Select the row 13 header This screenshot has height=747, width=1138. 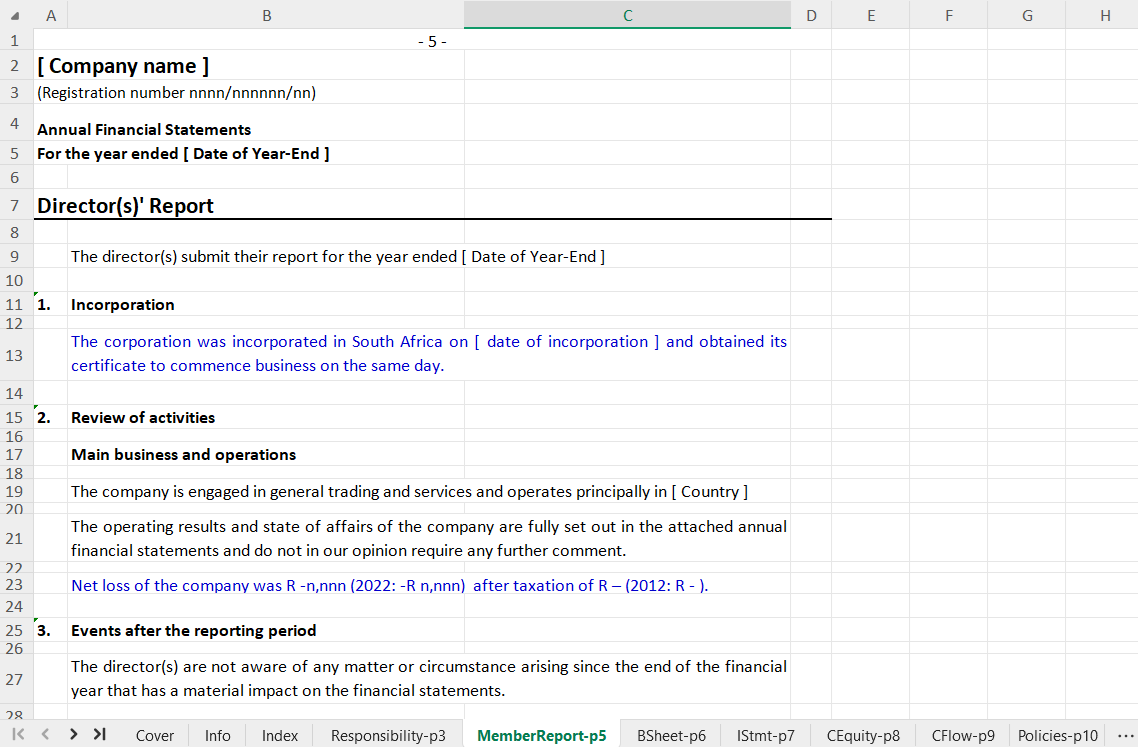pyautogui.click(x=14, y=354)
